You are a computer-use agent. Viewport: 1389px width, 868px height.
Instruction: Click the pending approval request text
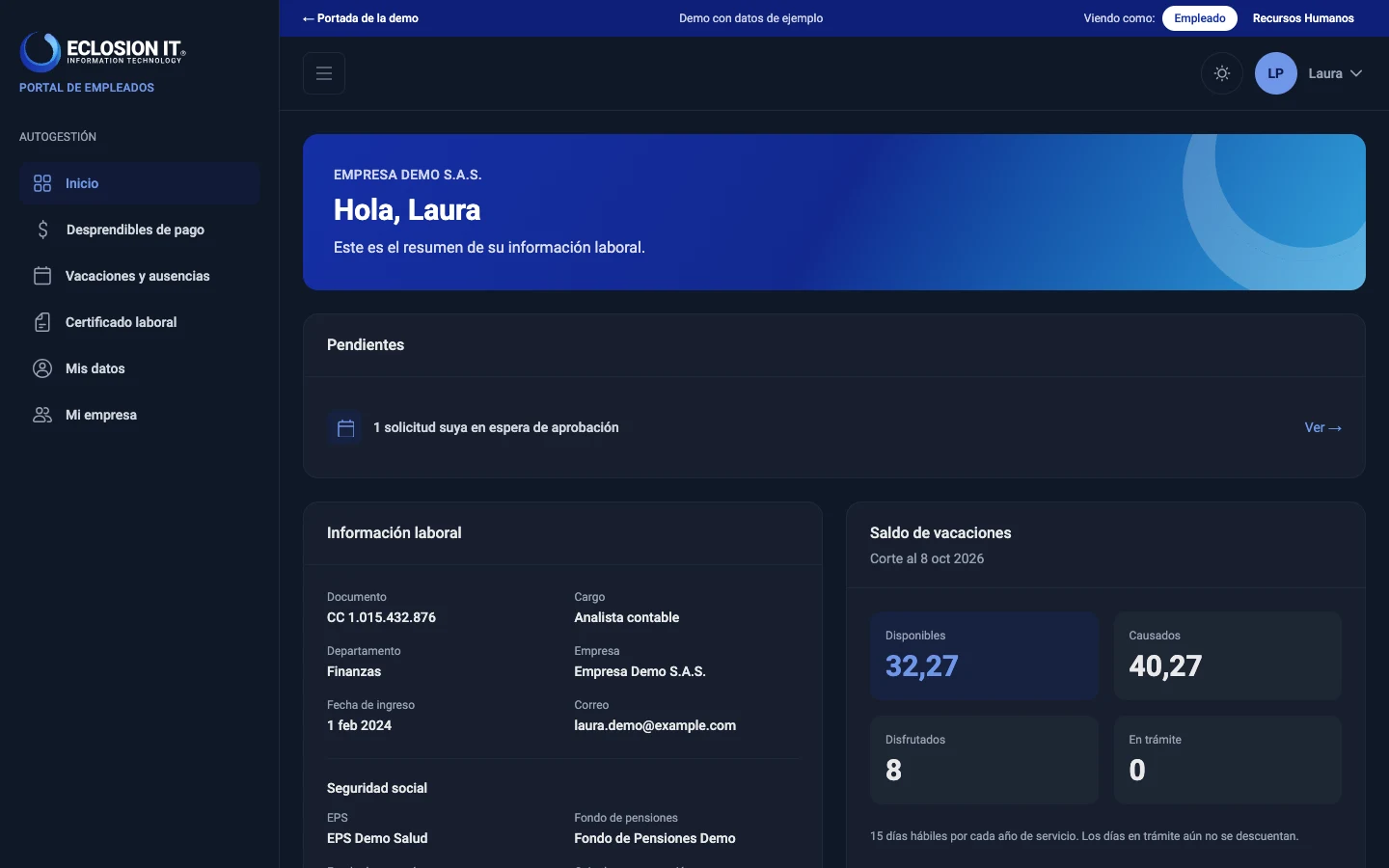[496, 427]
